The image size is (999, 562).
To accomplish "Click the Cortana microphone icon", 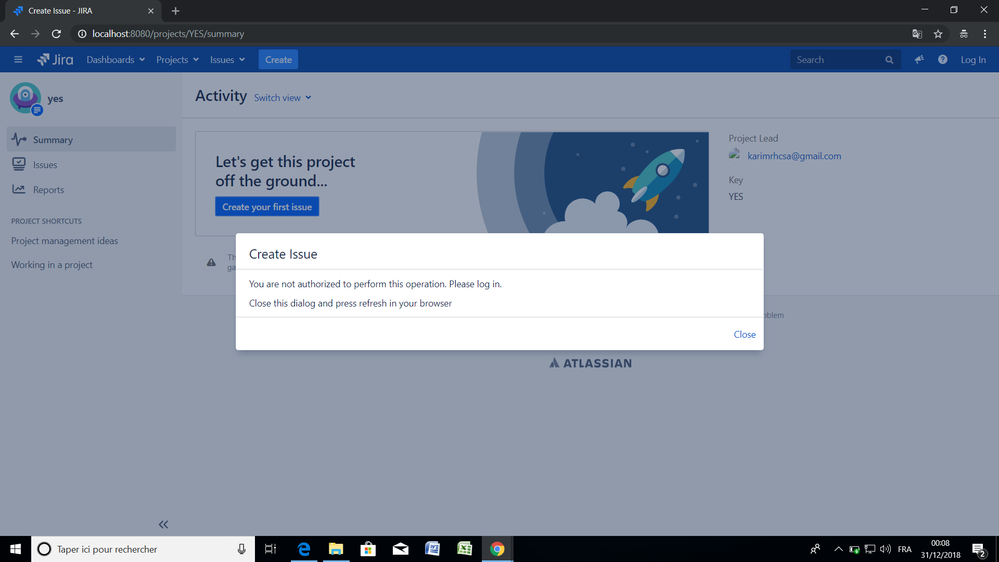I will (241, 549).
